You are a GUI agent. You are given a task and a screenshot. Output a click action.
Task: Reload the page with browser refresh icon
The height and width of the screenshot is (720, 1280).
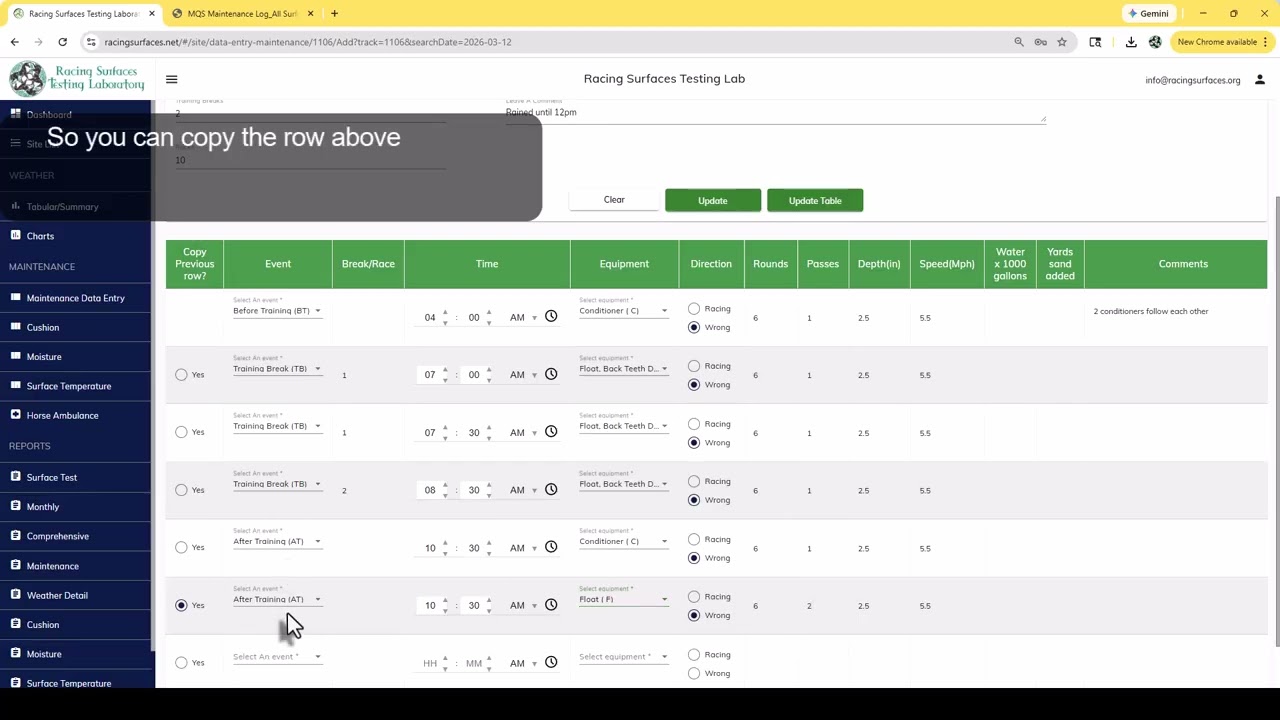click(62, 42)
